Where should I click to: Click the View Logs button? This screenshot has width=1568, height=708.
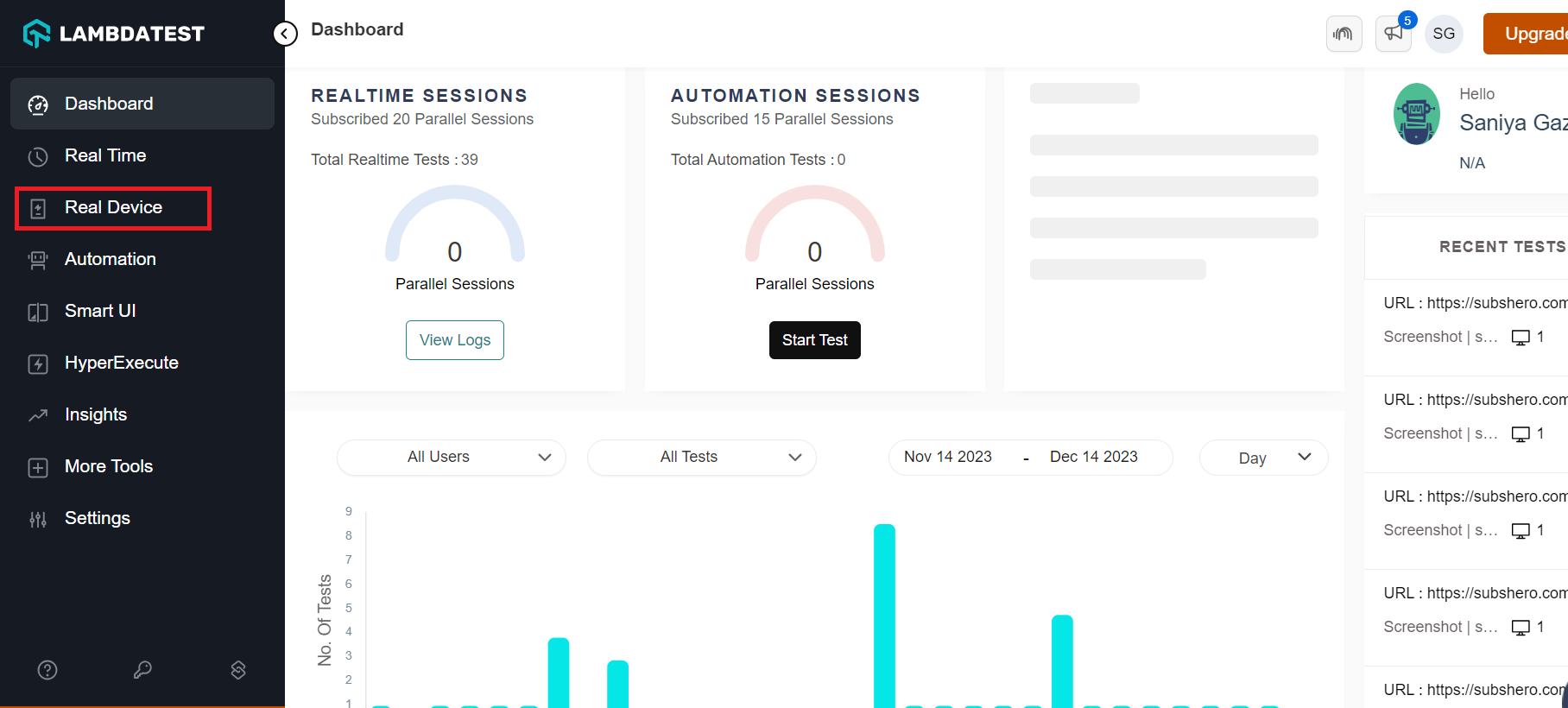[455, 340]
